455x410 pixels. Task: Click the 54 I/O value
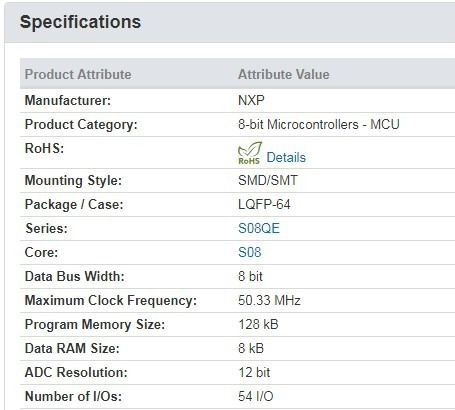point(256,396)
